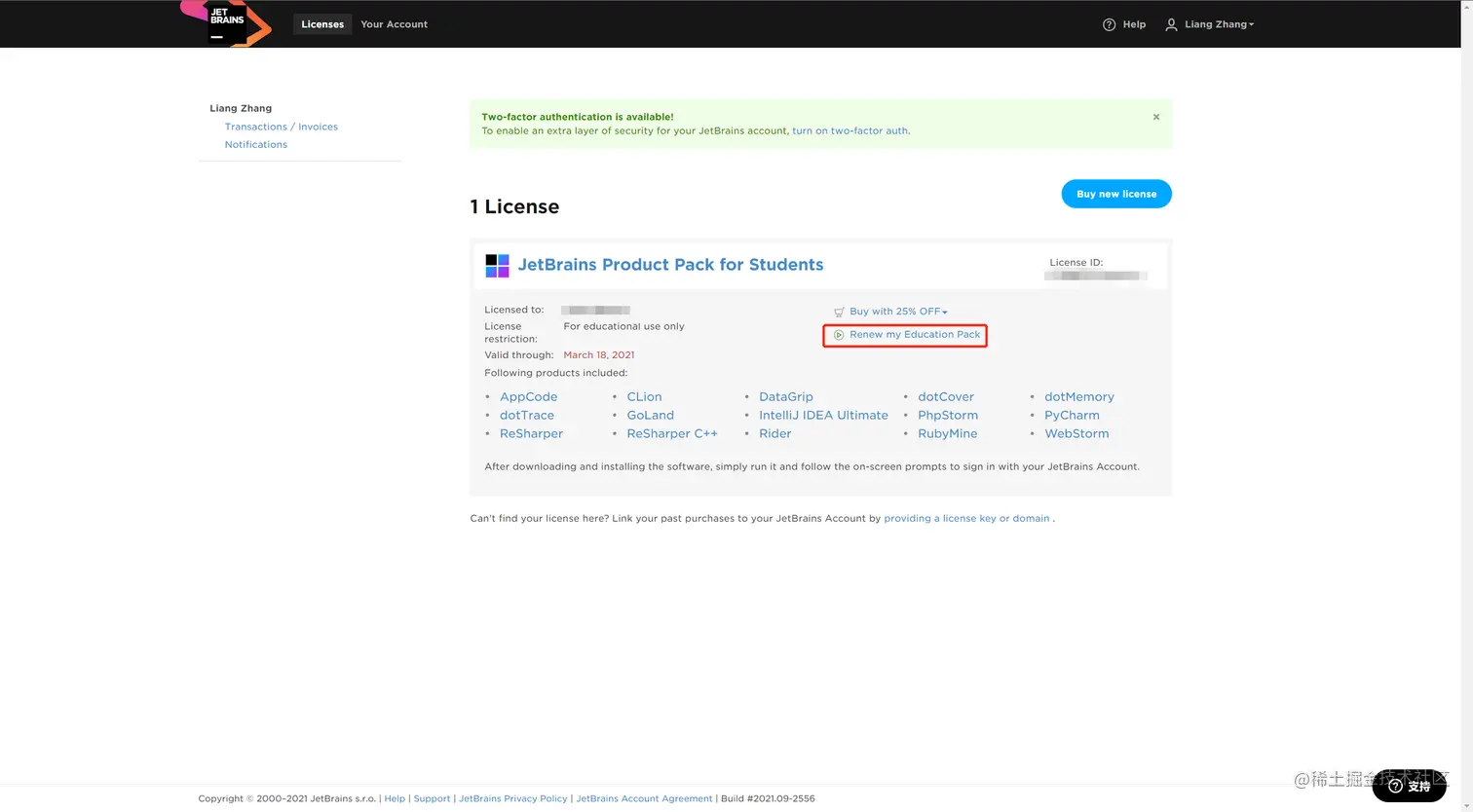Open the ReSharper C++ link

(672, 433)
